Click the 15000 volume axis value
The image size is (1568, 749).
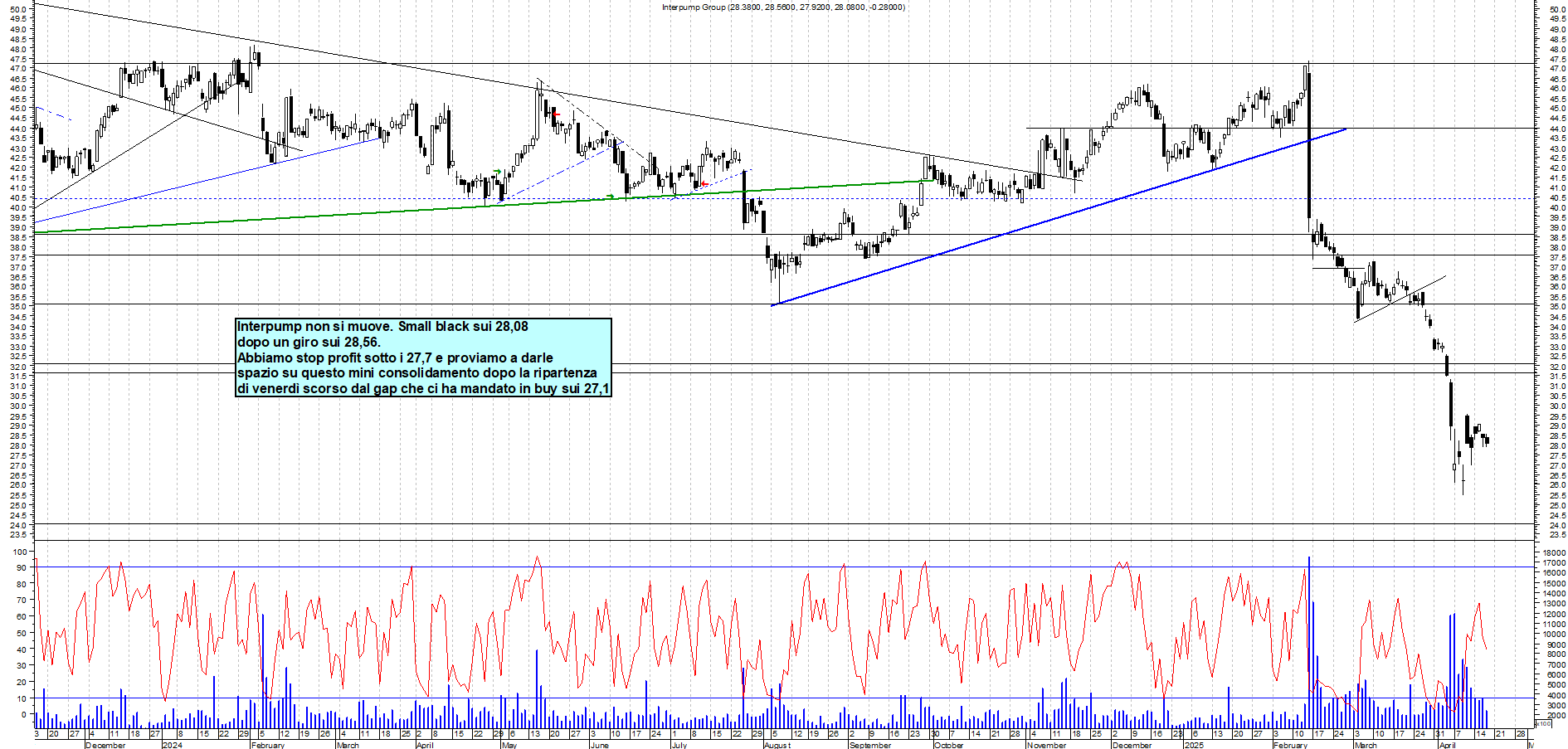coord(1555,583)
